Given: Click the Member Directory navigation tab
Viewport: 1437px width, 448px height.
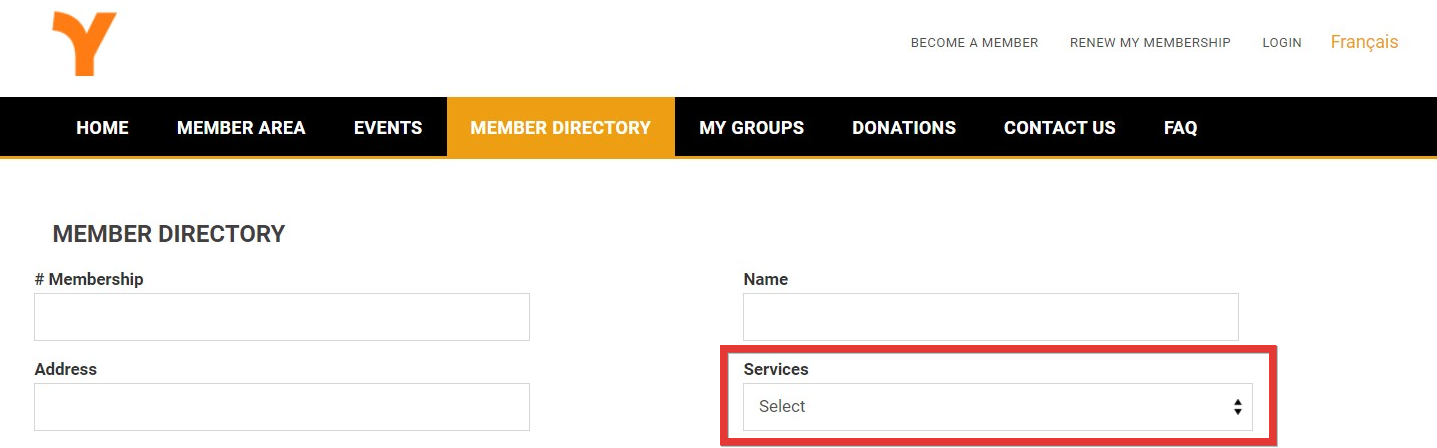Looking at the screenshot, I should pos(560,128).
